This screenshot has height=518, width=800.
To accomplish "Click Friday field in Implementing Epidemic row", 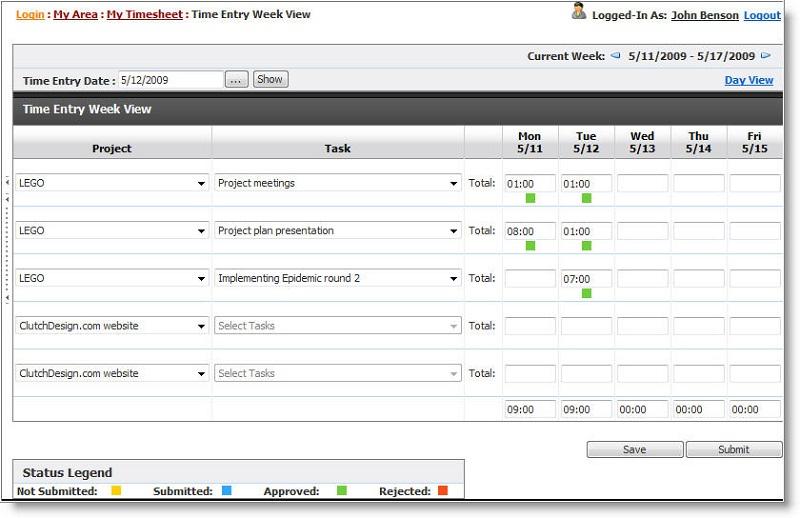I will tap(755, 278).
